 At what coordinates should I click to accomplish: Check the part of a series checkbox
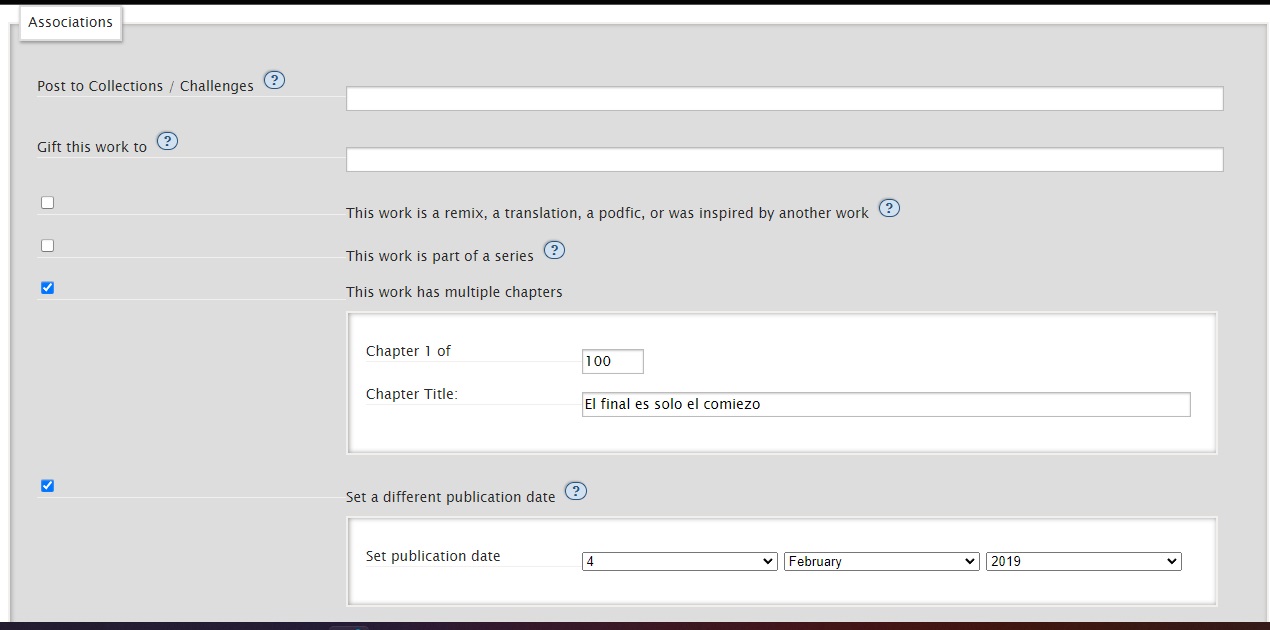[47, 246]
